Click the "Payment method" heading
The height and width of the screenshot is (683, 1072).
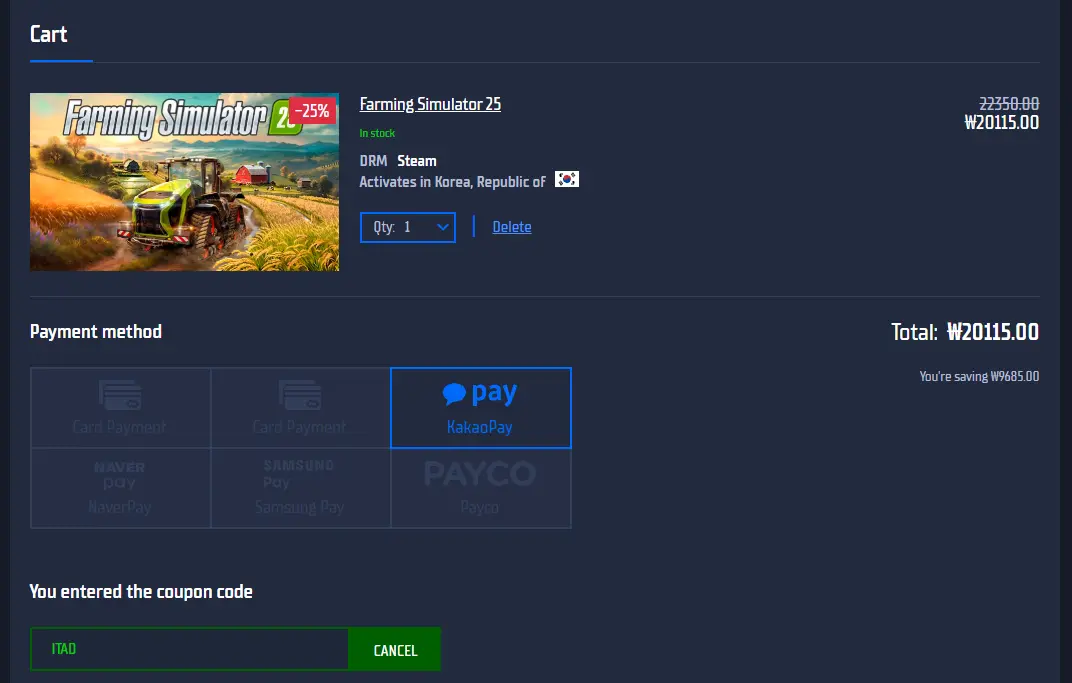(x=96, y=332)
